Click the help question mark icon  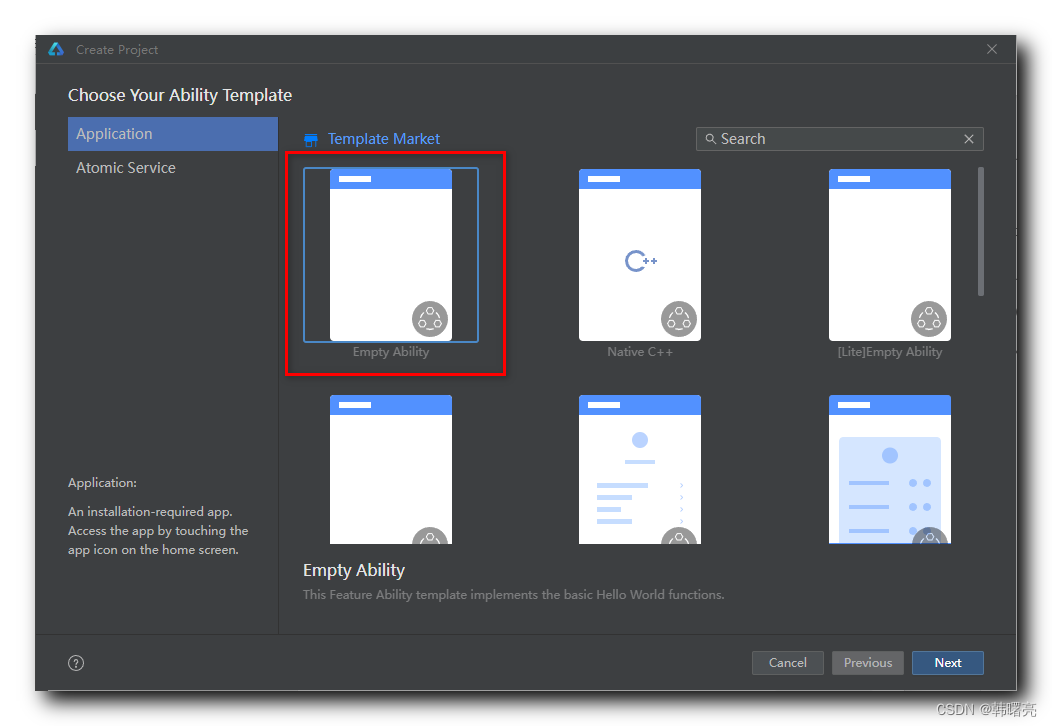tap(76, 663)
